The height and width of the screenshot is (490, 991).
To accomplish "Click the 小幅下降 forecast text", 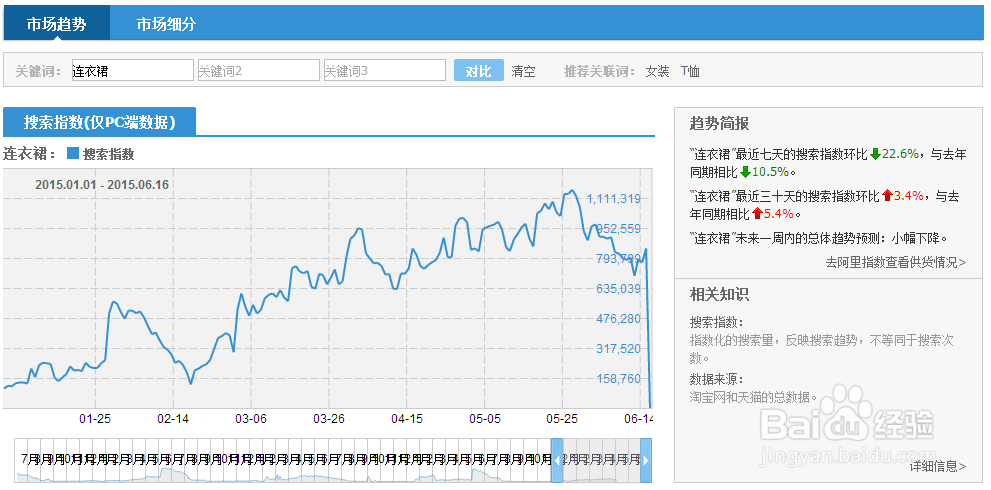I will click(916, 239).
